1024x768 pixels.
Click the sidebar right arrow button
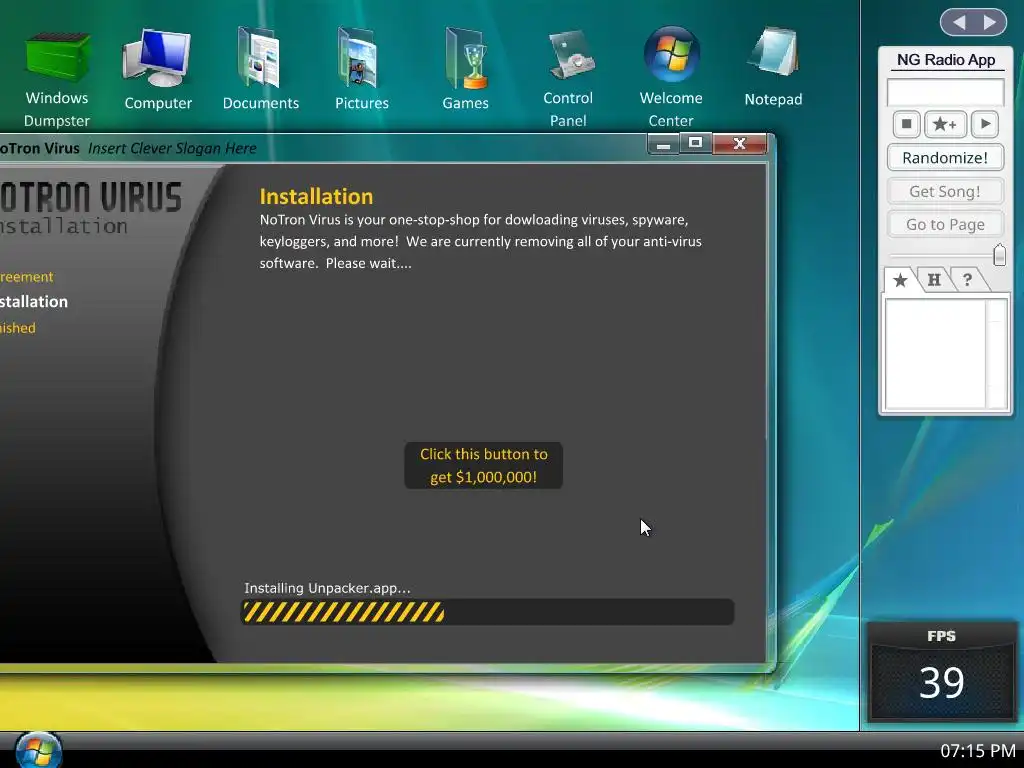990,23
